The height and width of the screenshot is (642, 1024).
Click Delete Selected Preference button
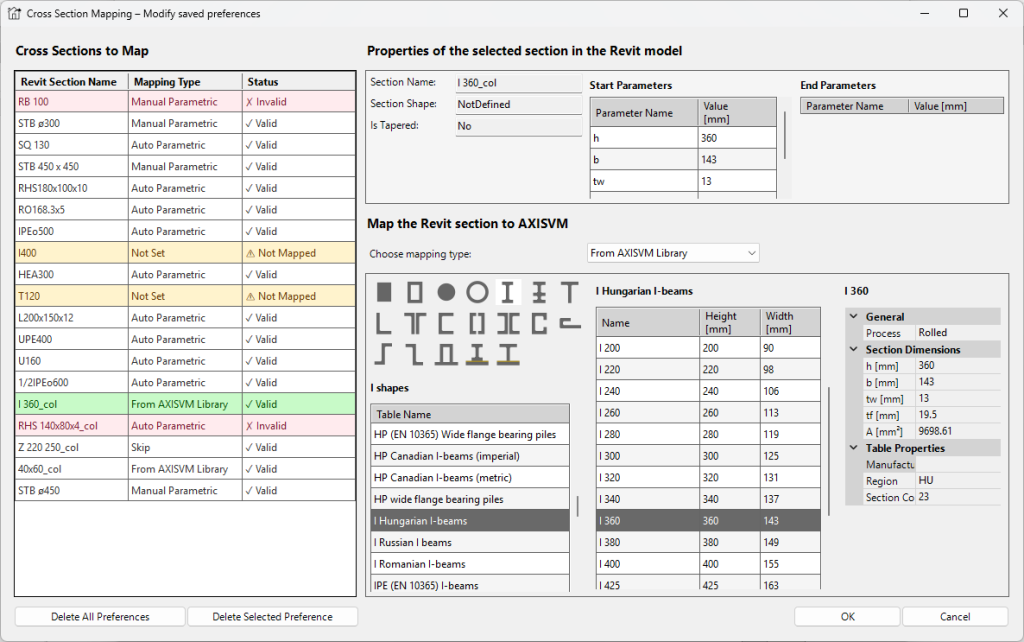[272, 617]
